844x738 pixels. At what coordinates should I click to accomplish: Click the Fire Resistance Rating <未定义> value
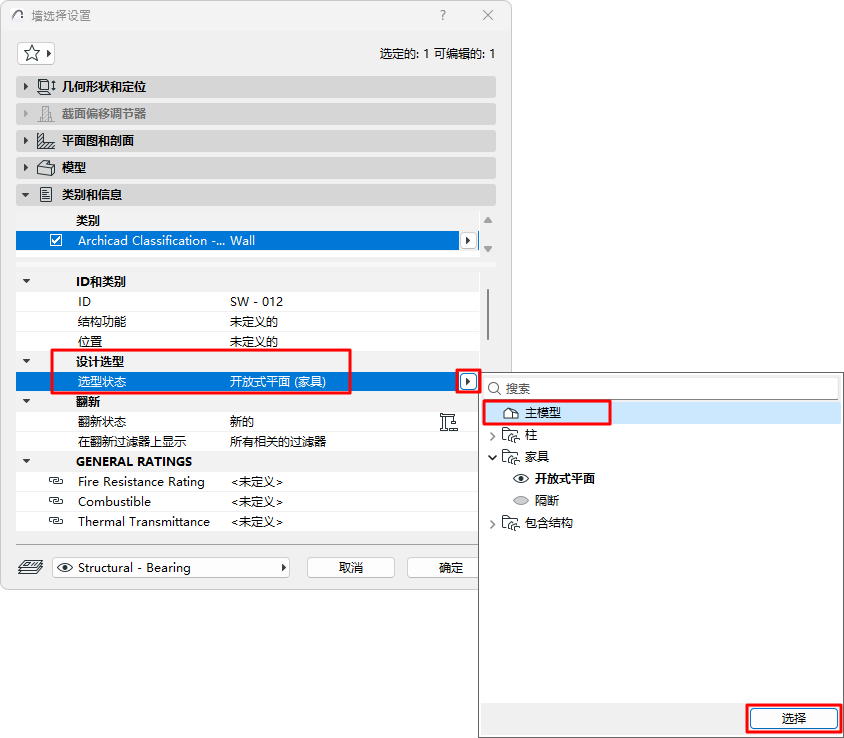257,482
